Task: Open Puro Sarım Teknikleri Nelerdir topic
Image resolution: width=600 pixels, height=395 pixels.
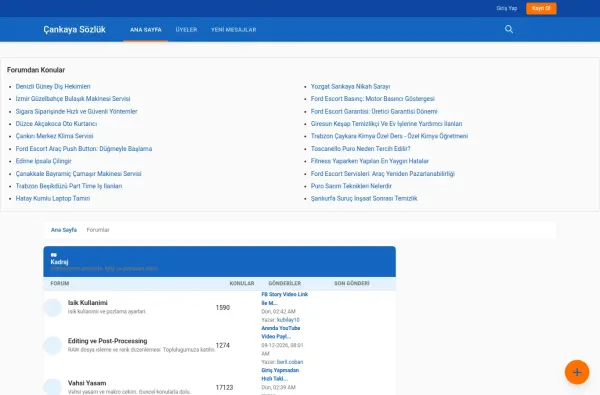Action: tap(351, 186)
